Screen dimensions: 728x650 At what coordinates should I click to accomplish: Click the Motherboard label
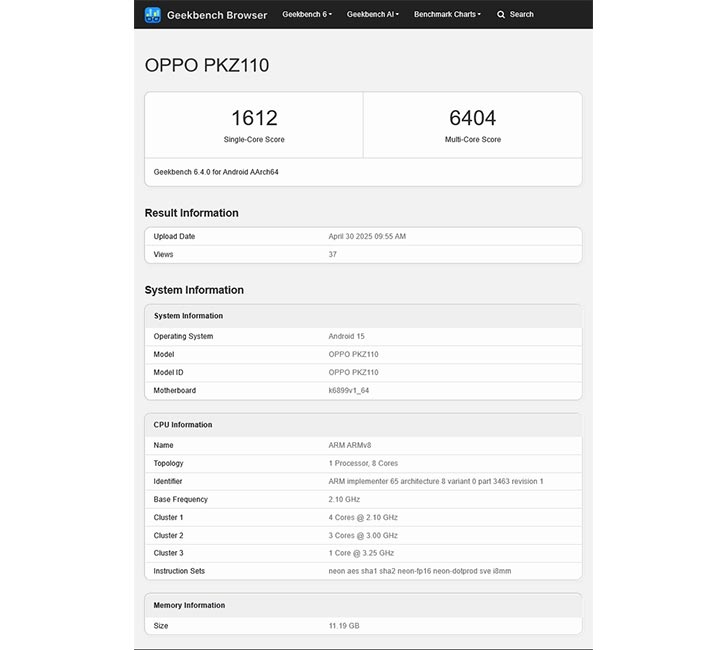(175, 390)
